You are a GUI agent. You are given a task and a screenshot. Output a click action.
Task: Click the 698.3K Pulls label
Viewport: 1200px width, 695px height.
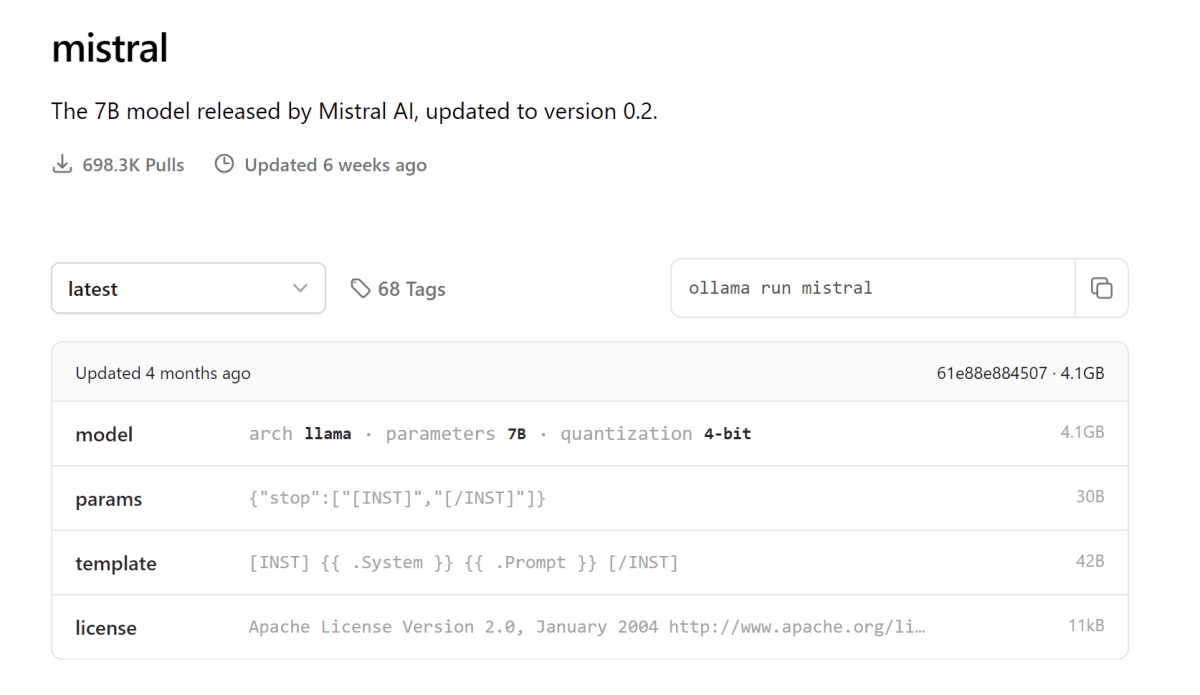133,165
